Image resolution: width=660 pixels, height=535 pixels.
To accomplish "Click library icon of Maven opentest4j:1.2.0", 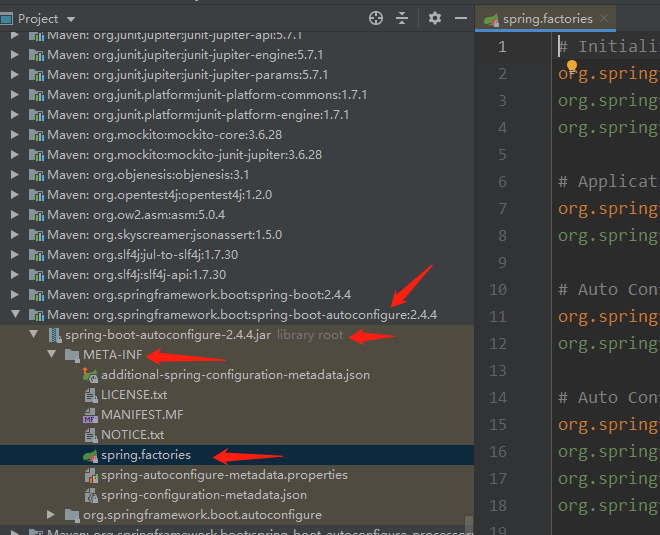I will (x=37, y=195).
